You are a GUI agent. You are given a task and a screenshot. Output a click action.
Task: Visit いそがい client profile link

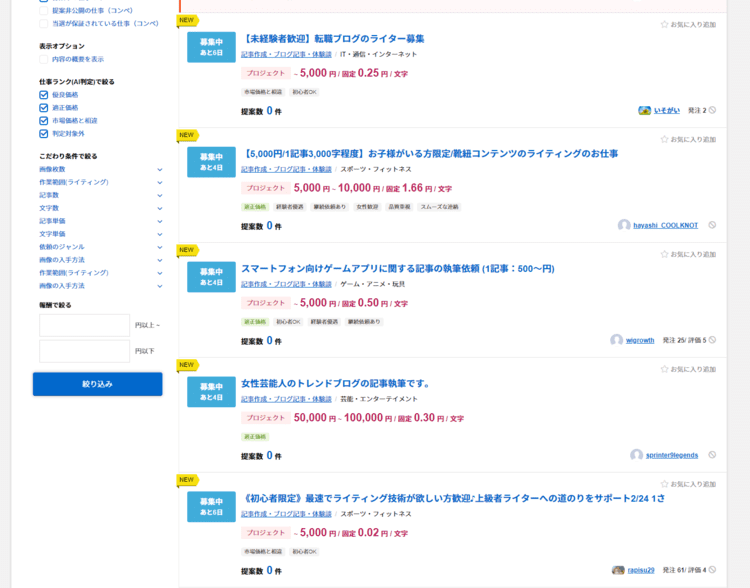point(667,111)
